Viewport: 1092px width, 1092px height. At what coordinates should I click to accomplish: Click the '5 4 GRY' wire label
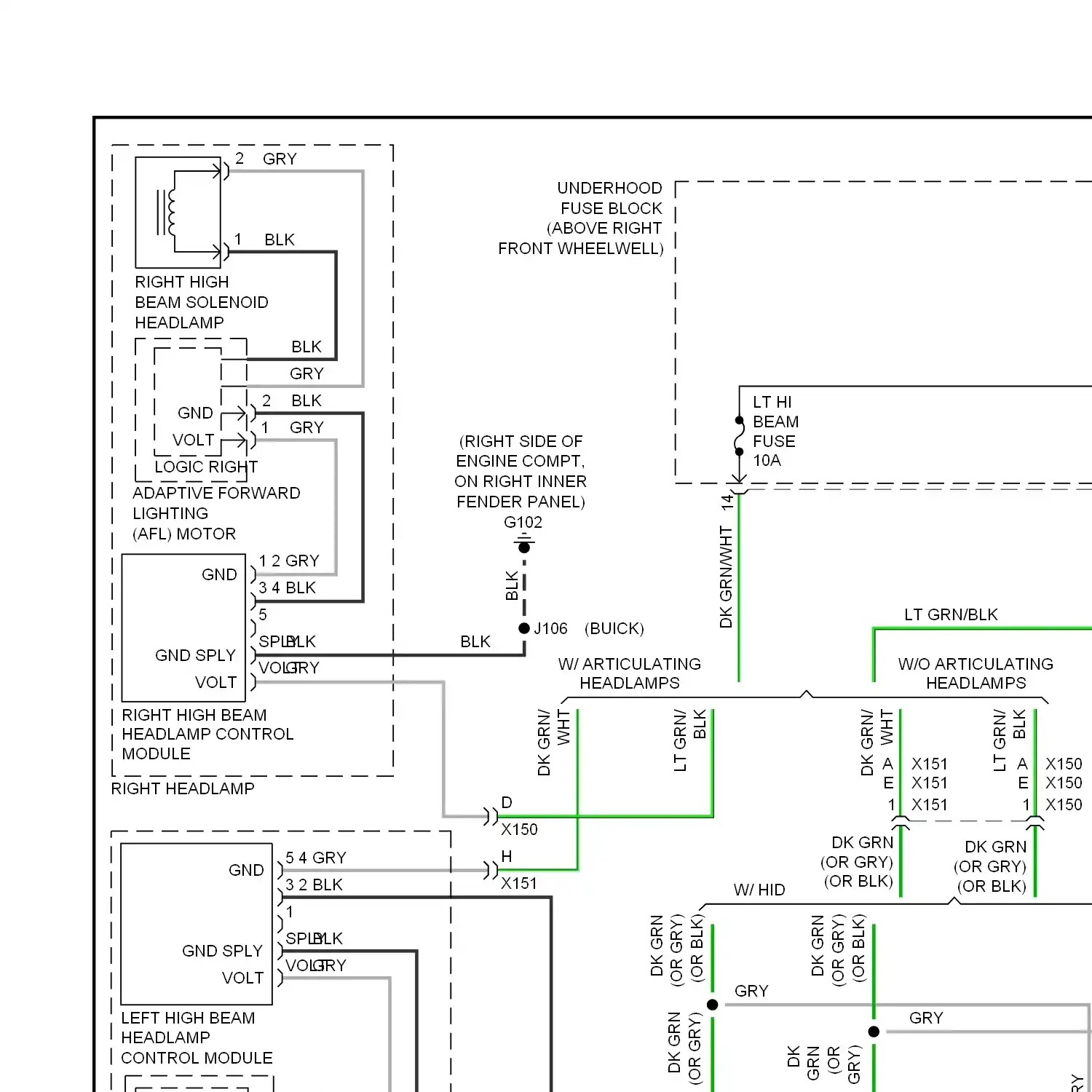click(x=315, y=858)
